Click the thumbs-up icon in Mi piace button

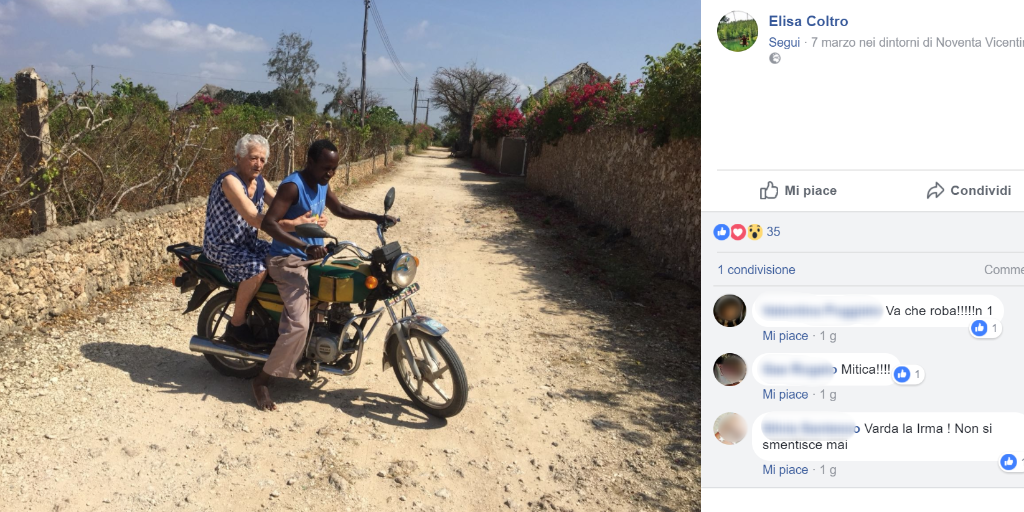click(769, 190)
